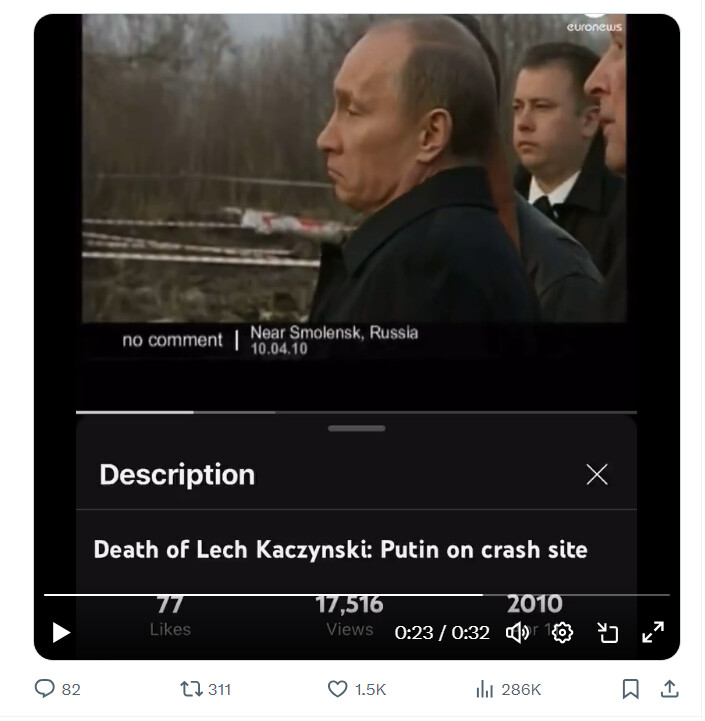Close the Description panel with X
Viewport: 705px width, 721px height.
tap(599, 476)
